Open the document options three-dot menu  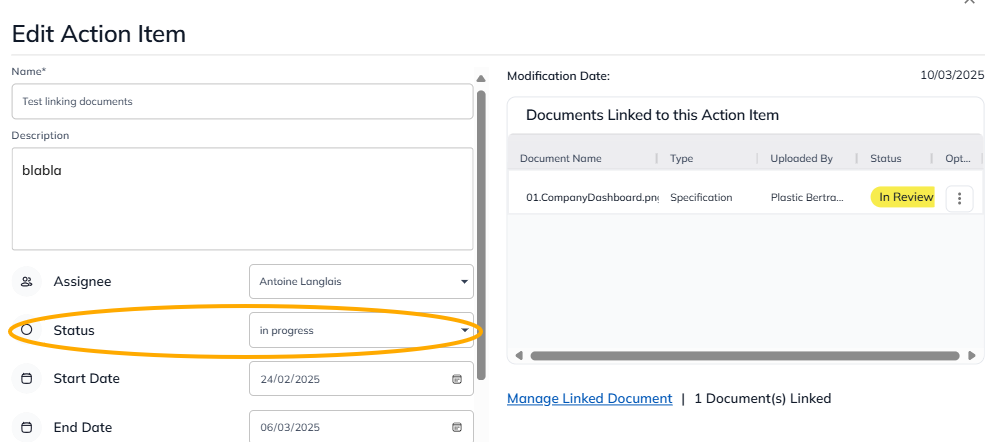pyautogui.click(x=959, y=198)
